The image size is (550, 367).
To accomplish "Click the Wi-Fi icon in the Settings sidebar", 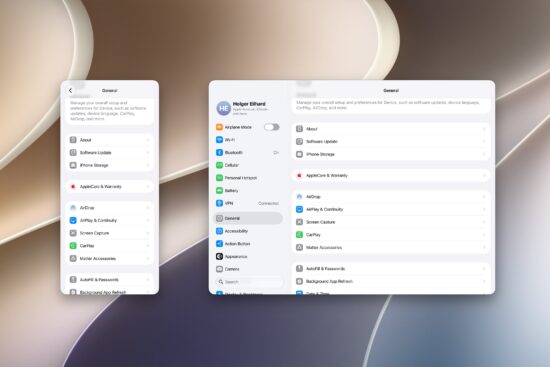I will [x=219, y=140].
